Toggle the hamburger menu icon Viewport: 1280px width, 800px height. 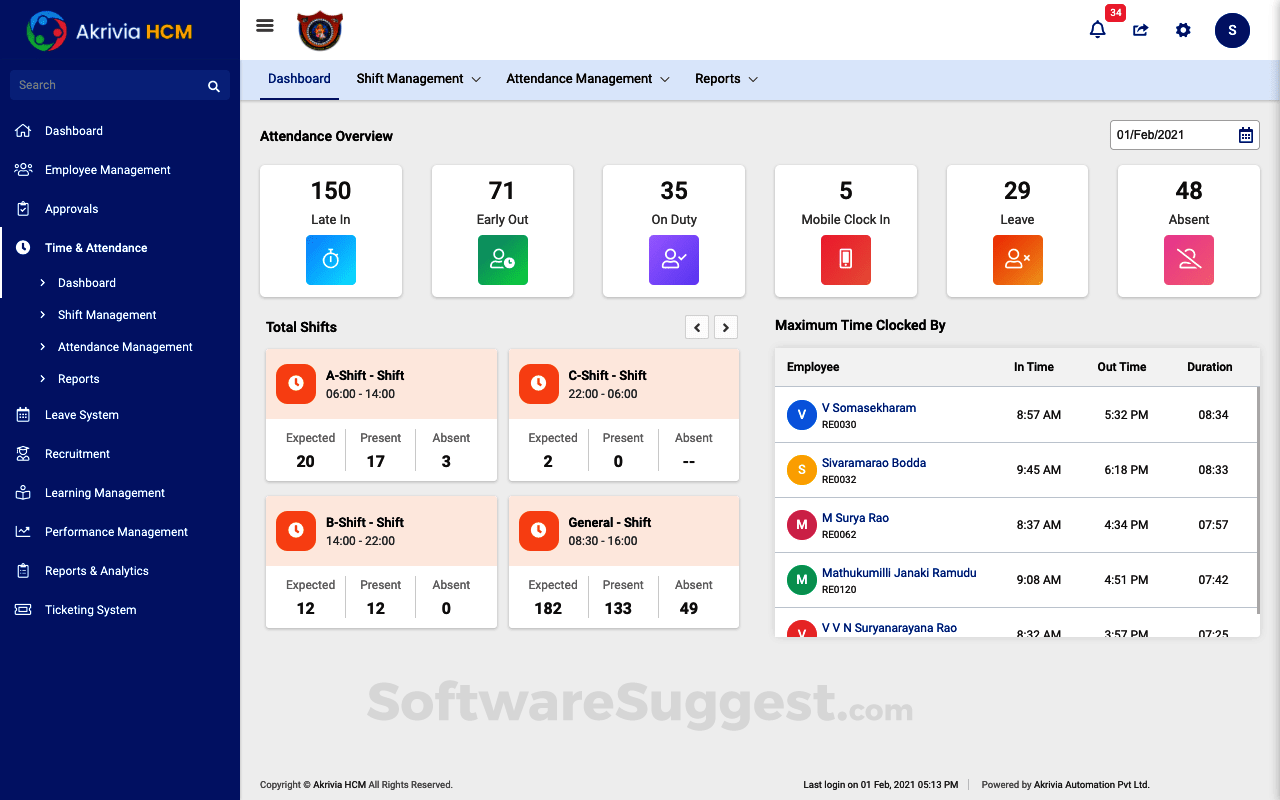point(265,26)
